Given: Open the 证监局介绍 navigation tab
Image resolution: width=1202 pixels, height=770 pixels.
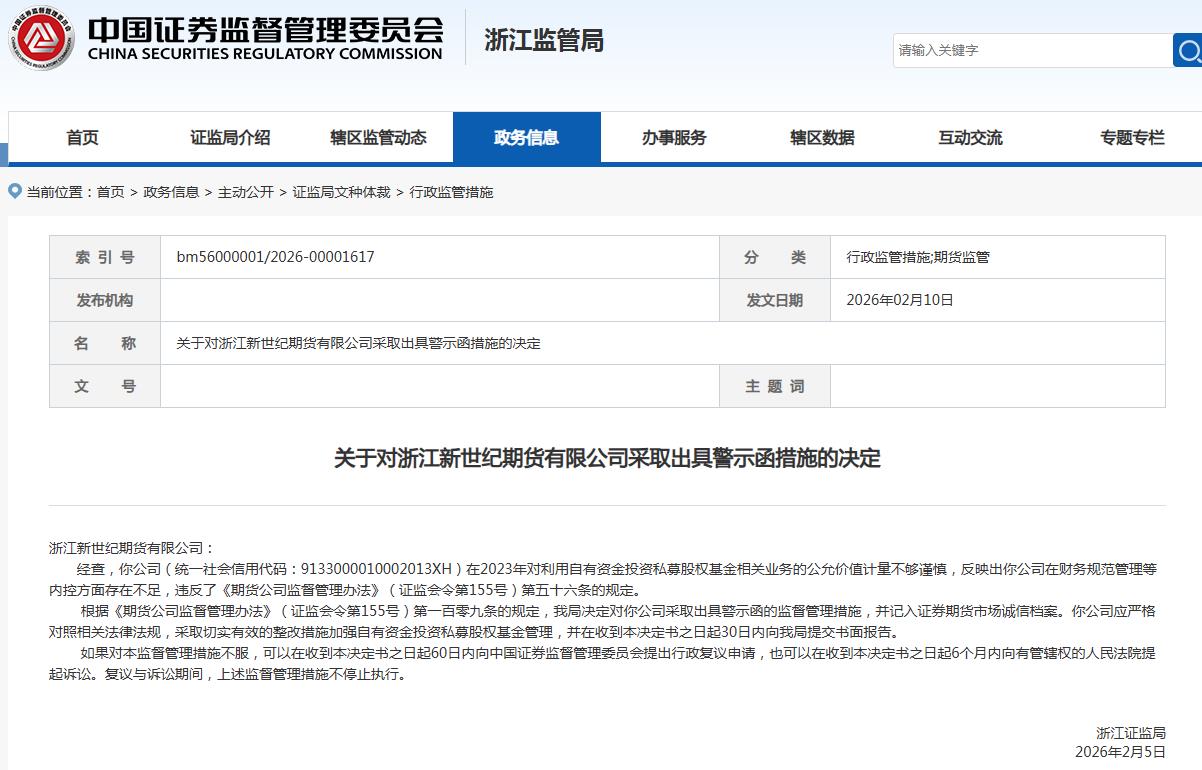Looking at the screenshot, I should tap(230, 138).
